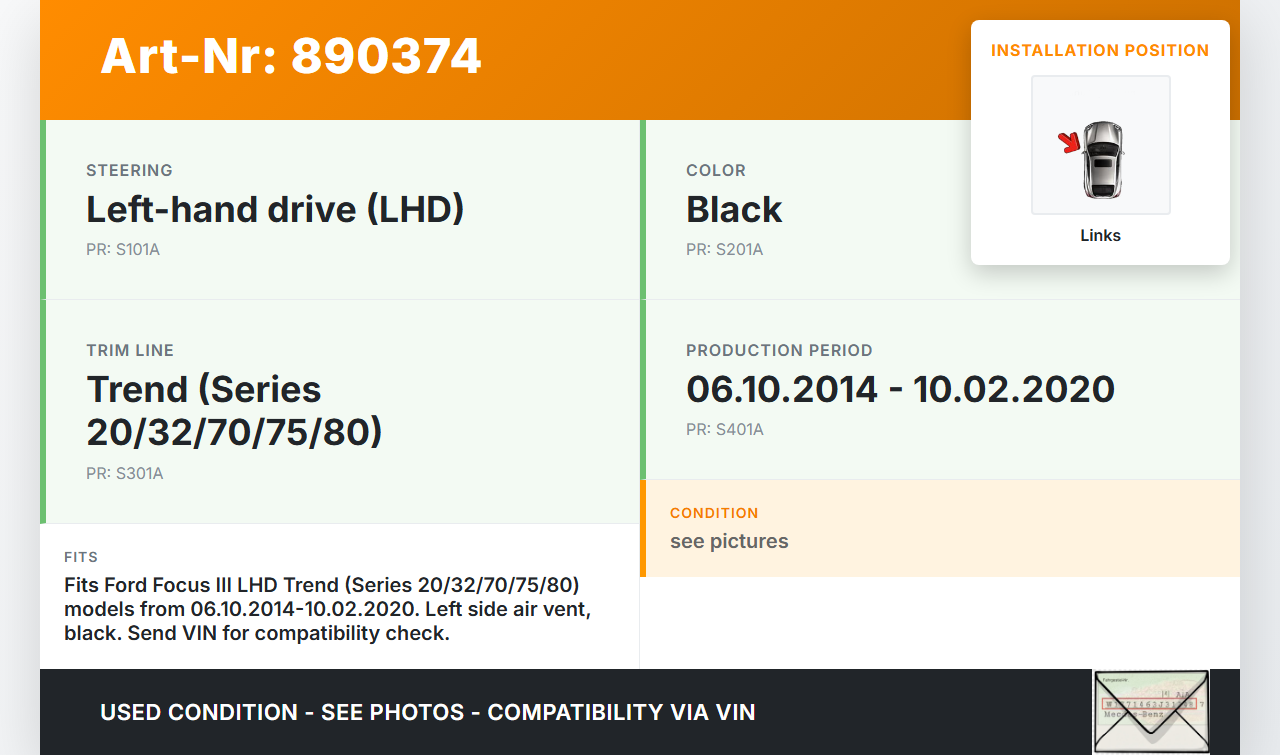Click the PR: S401A code
1280x755 pixels.
click(725, 429)
